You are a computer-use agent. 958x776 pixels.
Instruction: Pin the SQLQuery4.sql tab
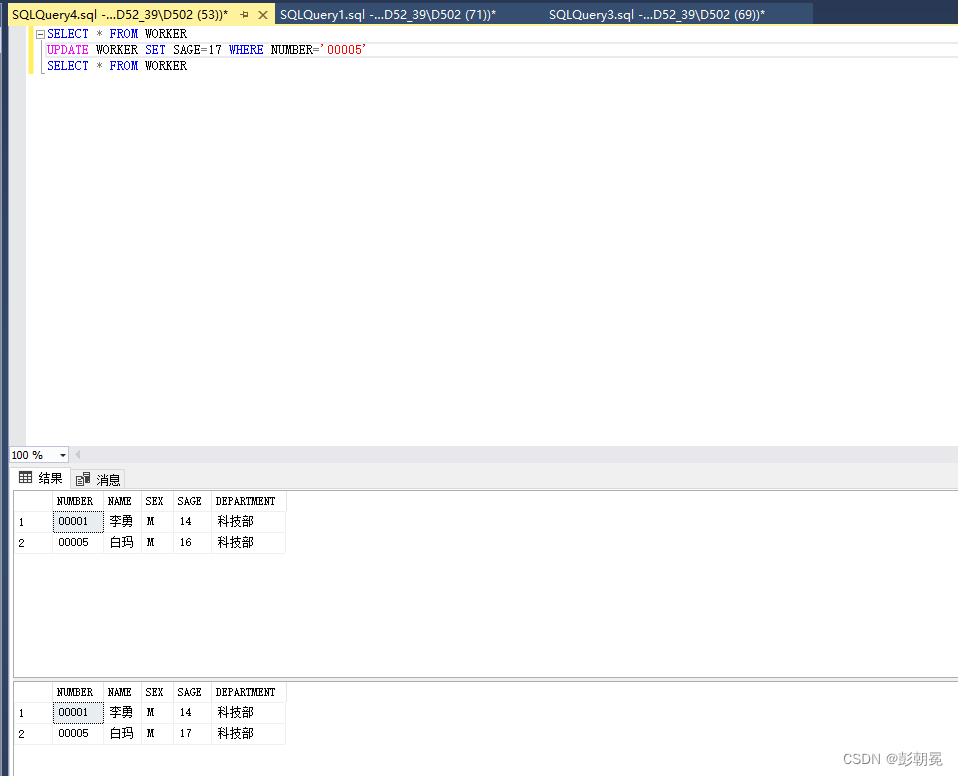pyautogui.click(x=242, y=15)
